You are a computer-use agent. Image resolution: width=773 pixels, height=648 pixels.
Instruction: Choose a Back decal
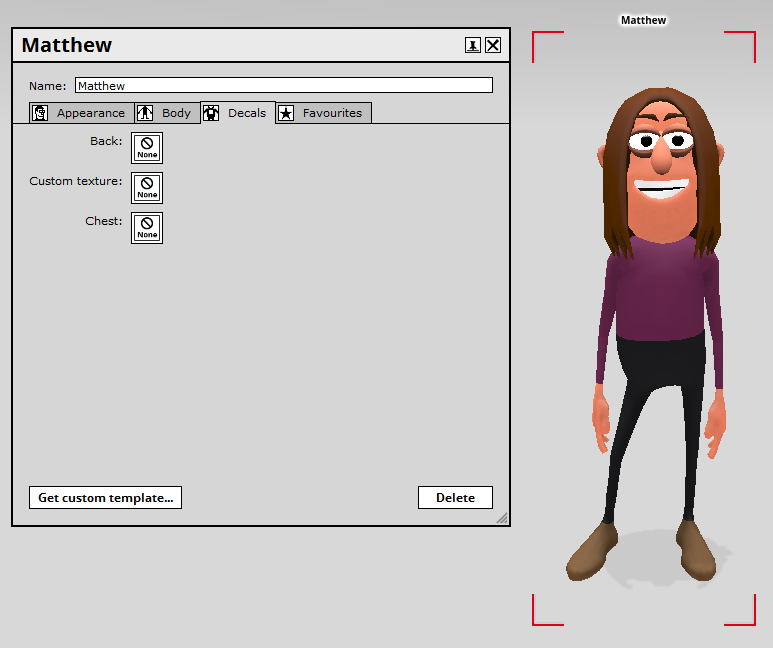(x=147, y=148)
